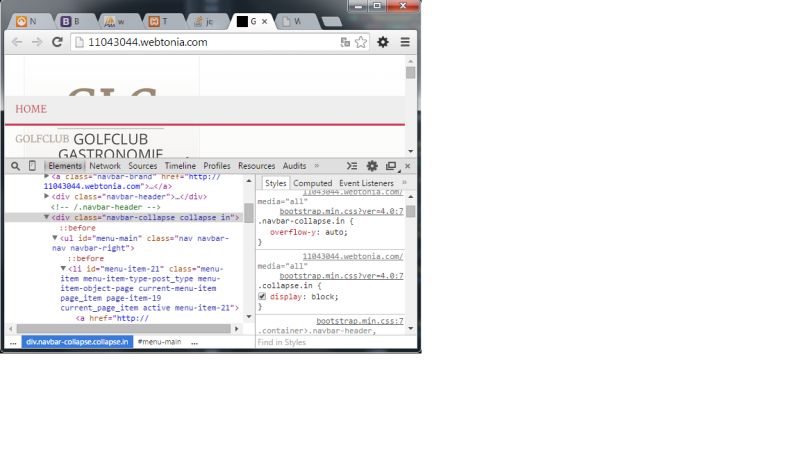Collapse the ul menu-main node
The height and width of the screenshot is (450, 800).
[55, 238]
